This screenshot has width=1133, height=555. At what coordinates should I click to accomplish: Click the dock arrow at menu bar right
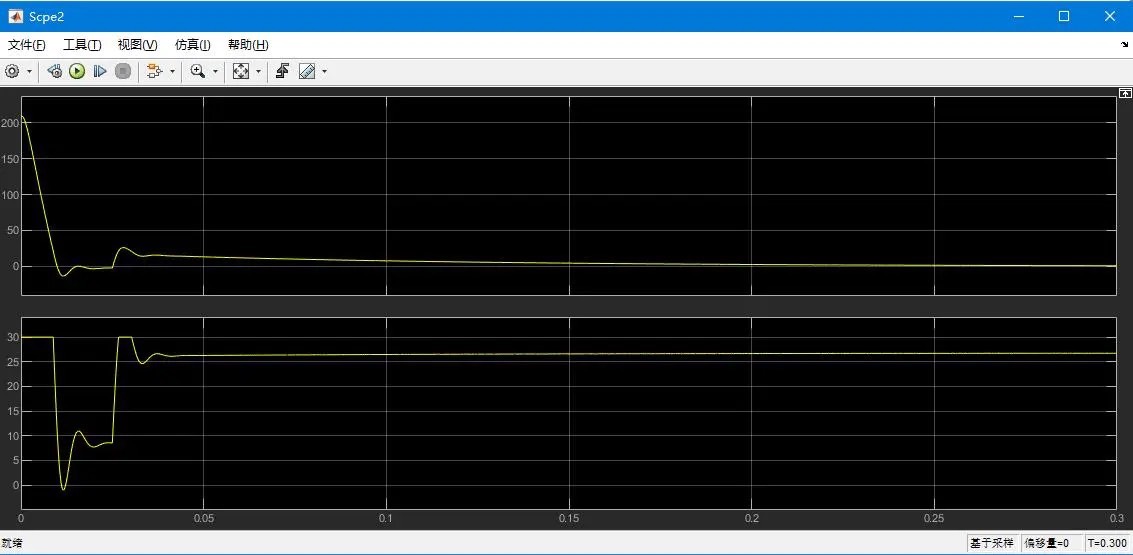click(x=1124, y=45)
